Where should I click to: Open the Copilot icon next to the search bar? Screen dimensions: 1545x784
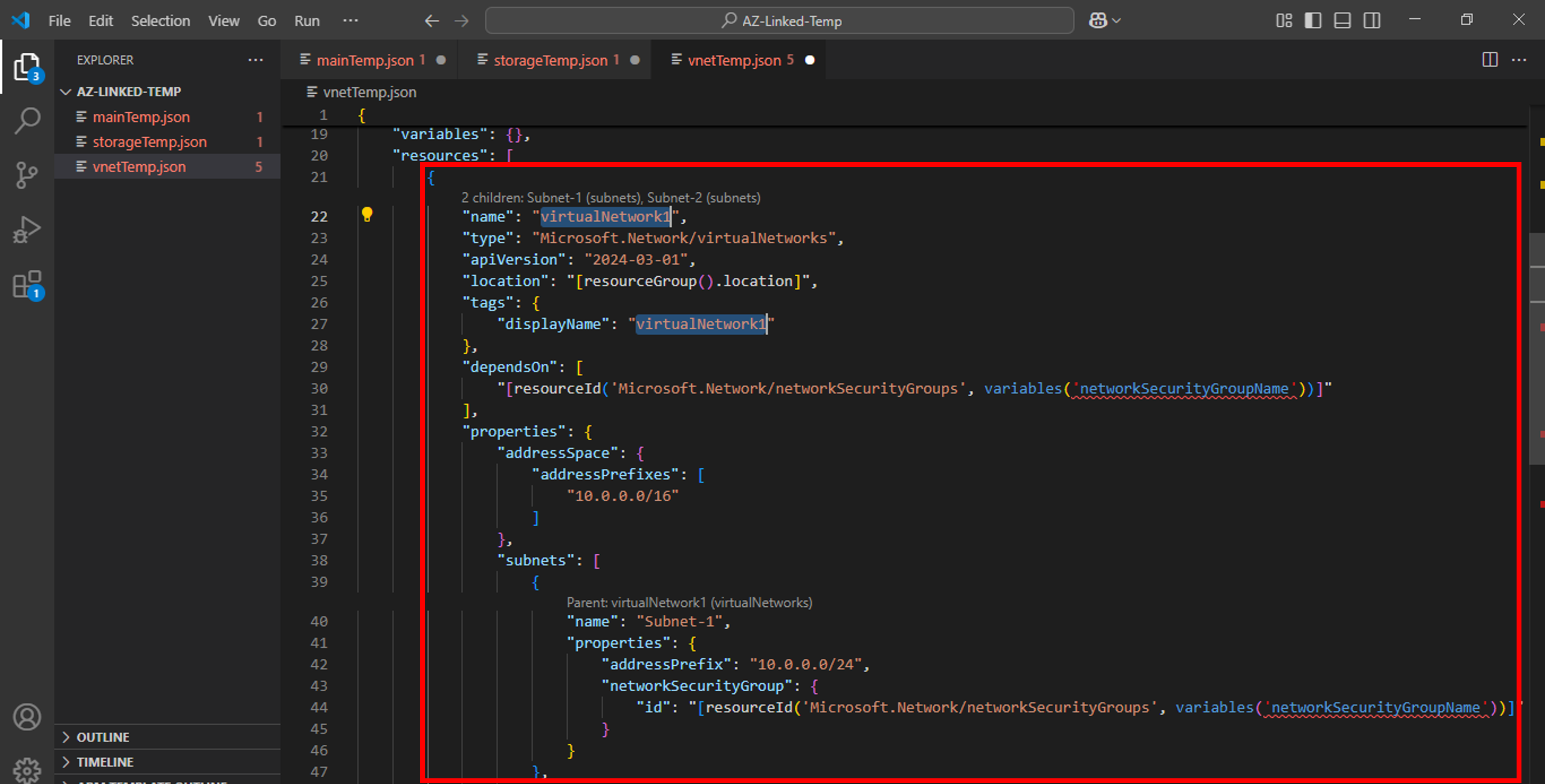point(1099,20)
